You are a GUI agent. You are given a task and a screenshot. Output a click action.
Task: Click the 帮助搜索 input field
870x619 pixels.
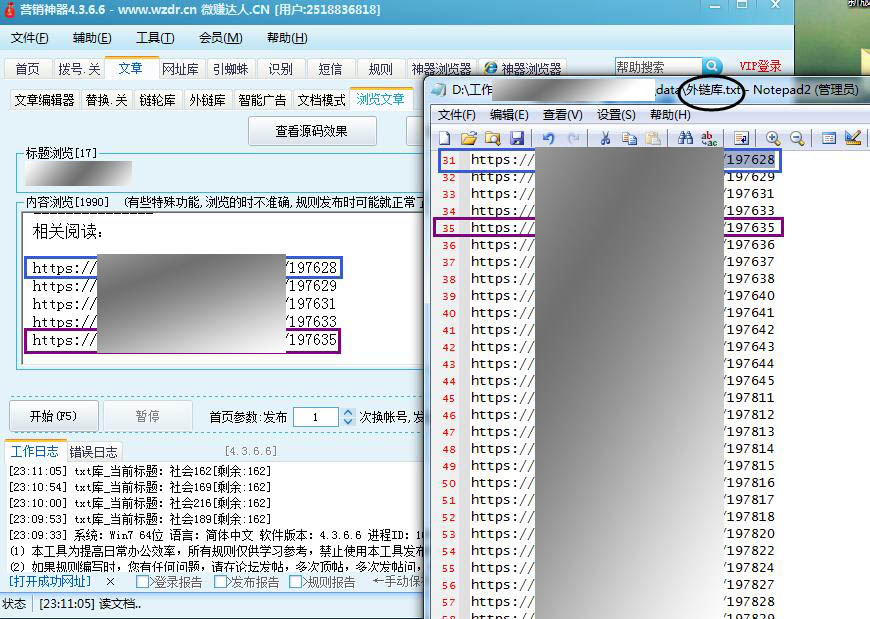click(x=657, y=67)
